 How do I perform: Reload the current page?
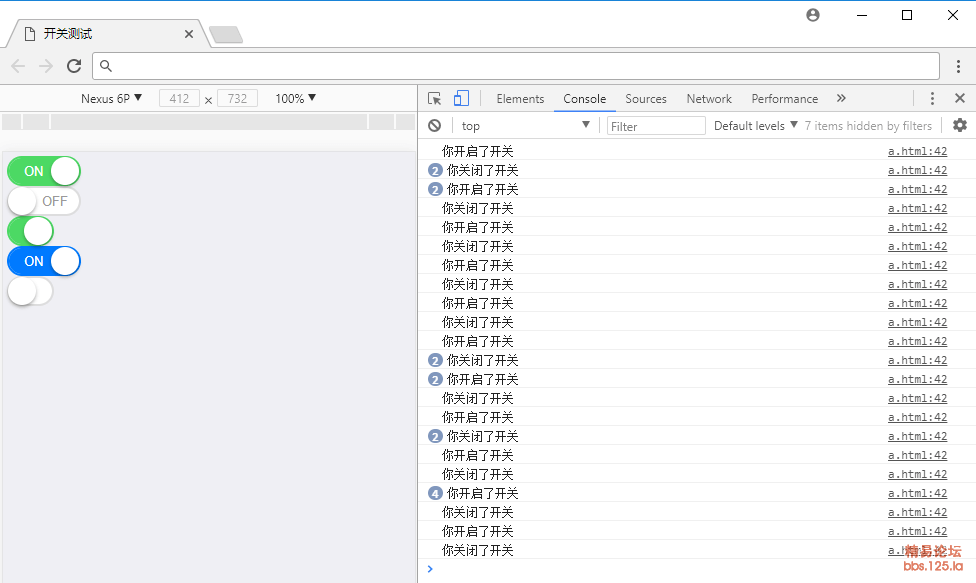coord(73,66)
